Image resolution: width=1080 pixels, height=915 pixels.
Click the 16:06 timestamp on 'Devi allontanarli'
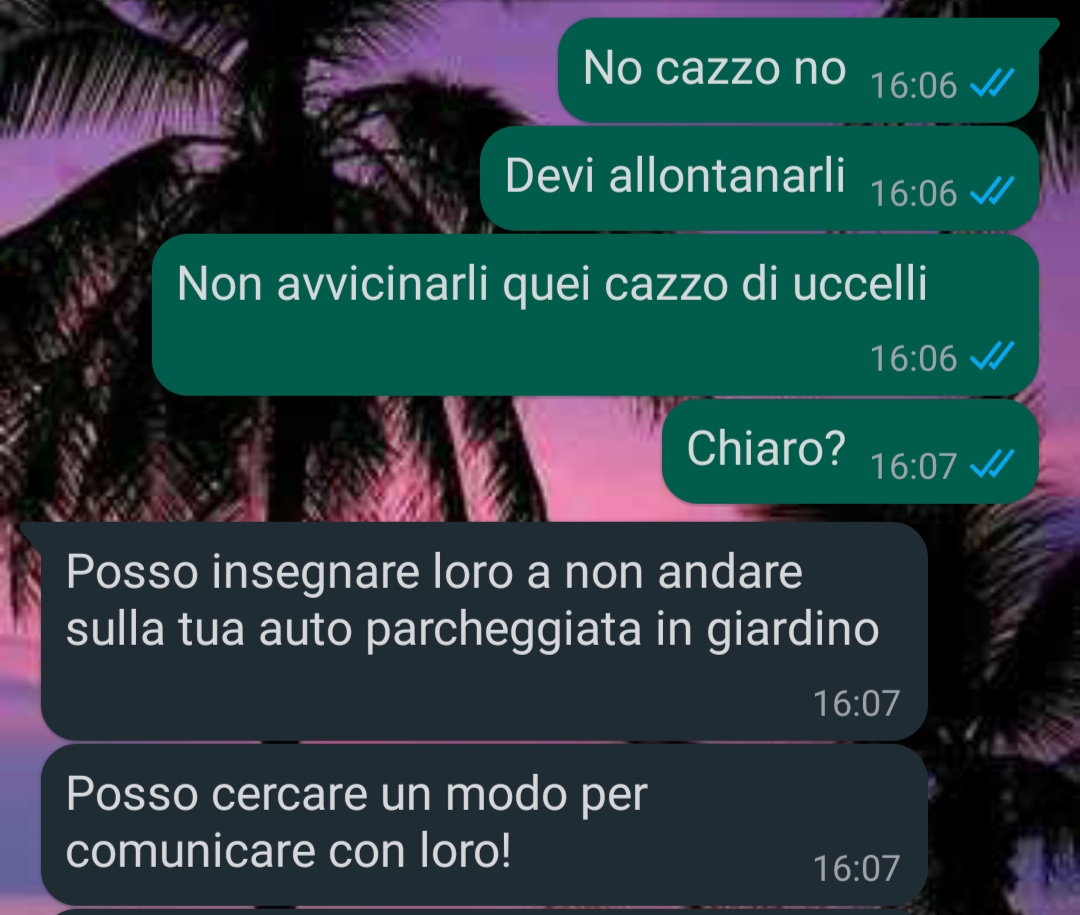(913, 194)
